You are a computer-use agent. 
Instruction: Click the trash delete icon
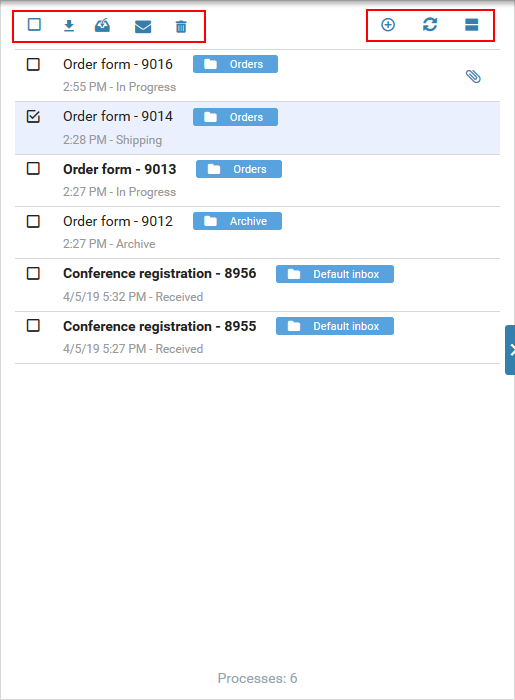click(x=181, y=27)
